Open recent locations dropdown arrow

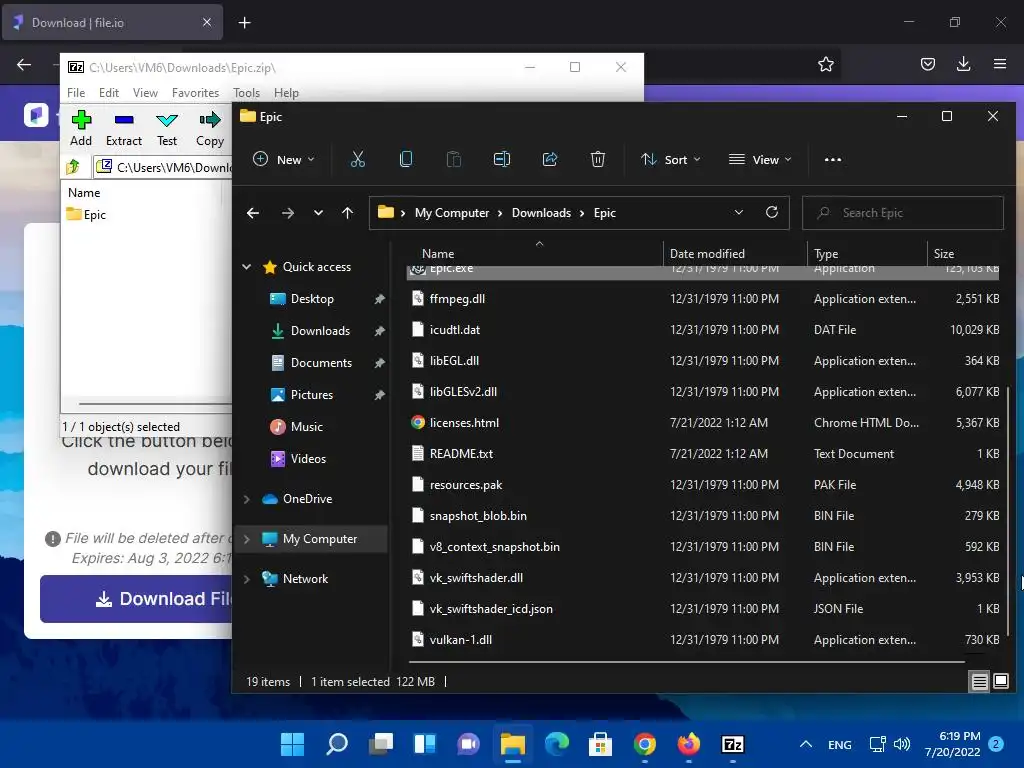point(318,213)
